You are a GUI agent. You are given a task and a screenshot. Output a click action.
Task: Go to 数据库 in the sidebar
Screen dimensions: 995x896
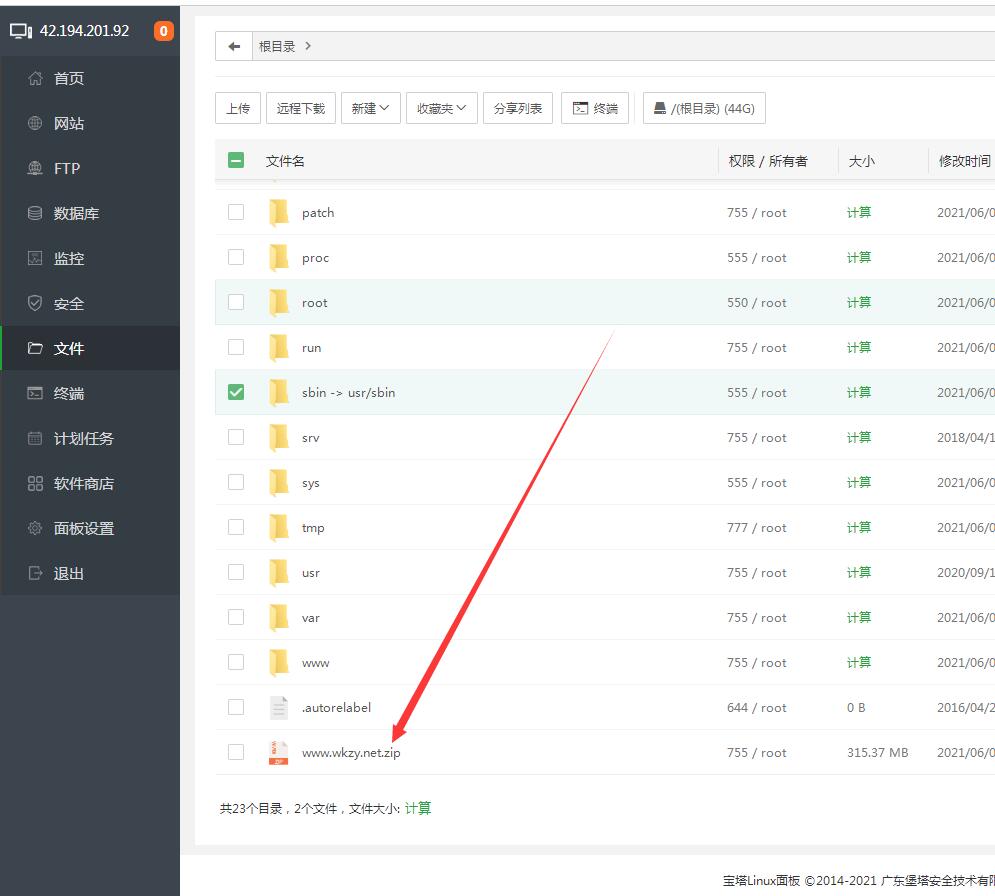(x=76, y=214)
